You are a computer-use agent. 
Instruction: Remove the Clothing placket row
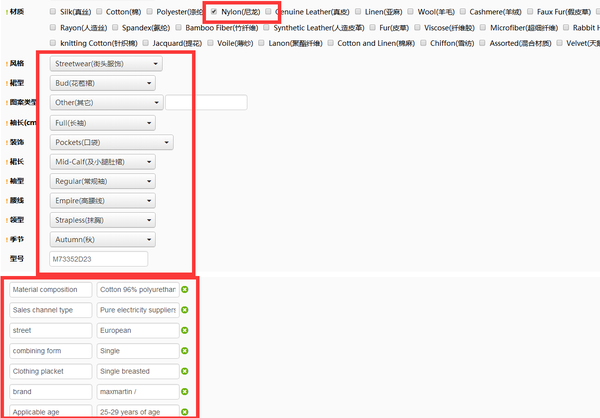[x=185, y=371]
